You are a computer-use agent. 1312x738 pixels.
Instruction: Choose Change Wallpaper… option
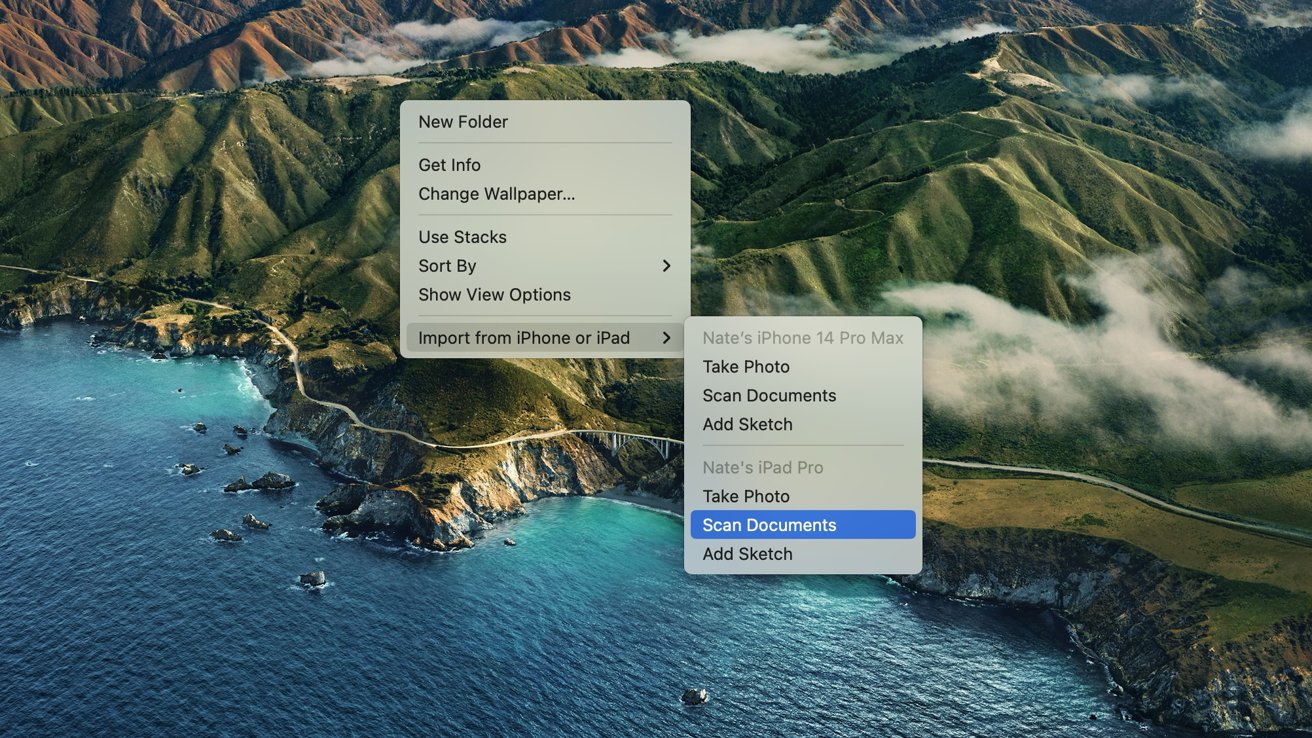tap(496, 194)
